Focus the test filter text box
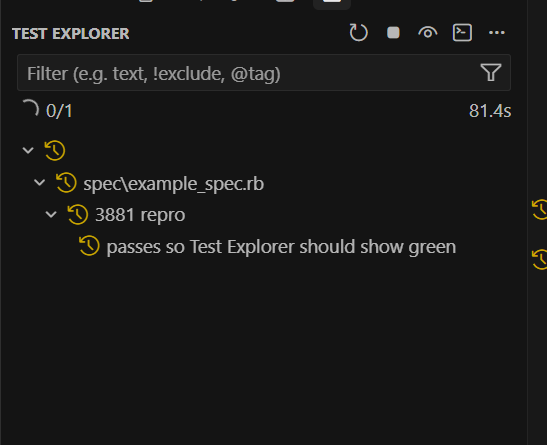This screenshot has height=445, width=547. 248,73
